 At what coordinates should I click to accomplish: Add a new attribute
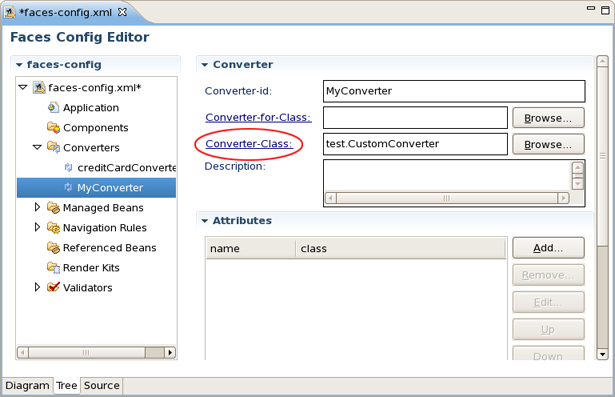pos(548,248)
